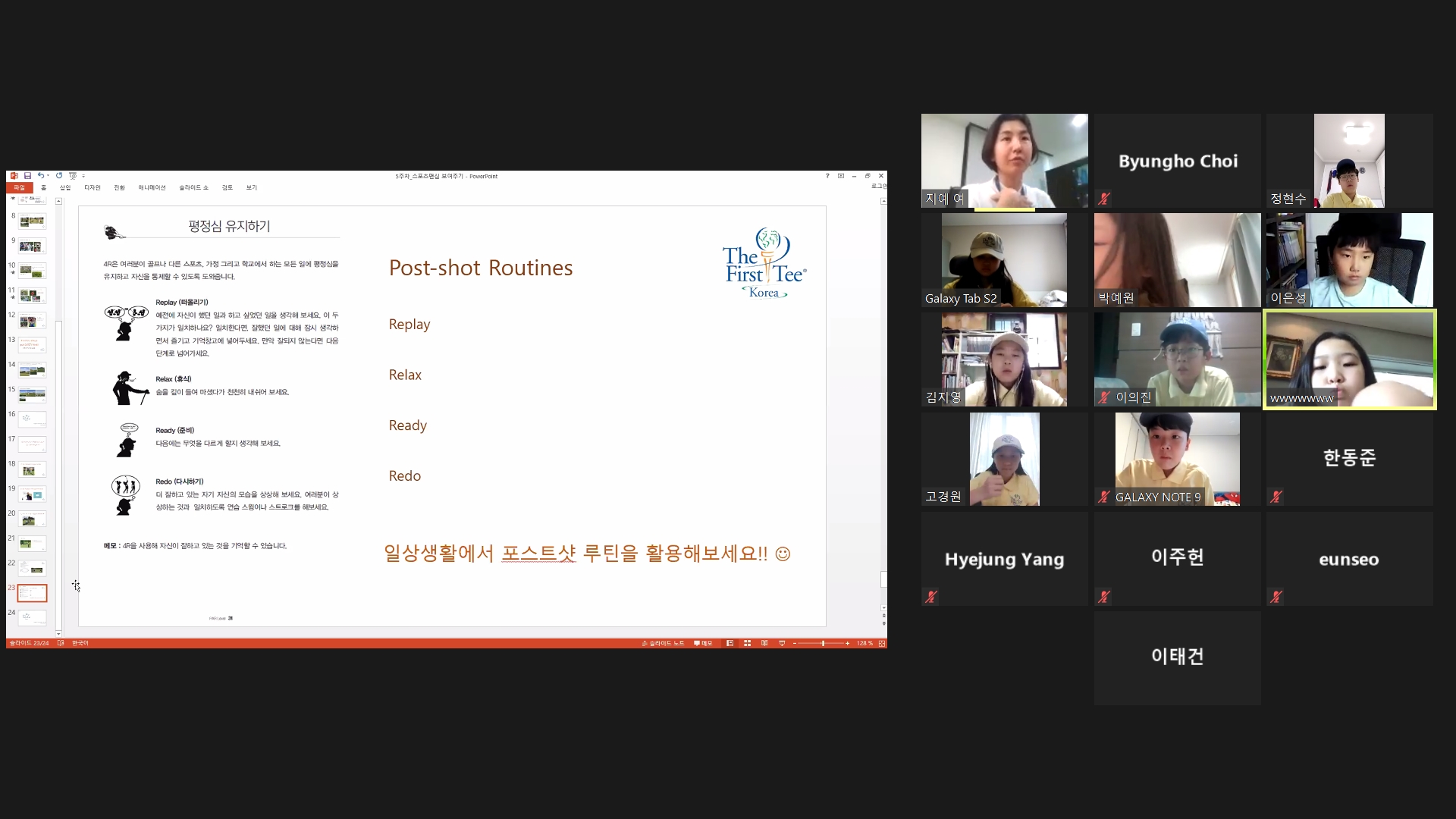Click the Undo arrow icon

pos(40,176)
